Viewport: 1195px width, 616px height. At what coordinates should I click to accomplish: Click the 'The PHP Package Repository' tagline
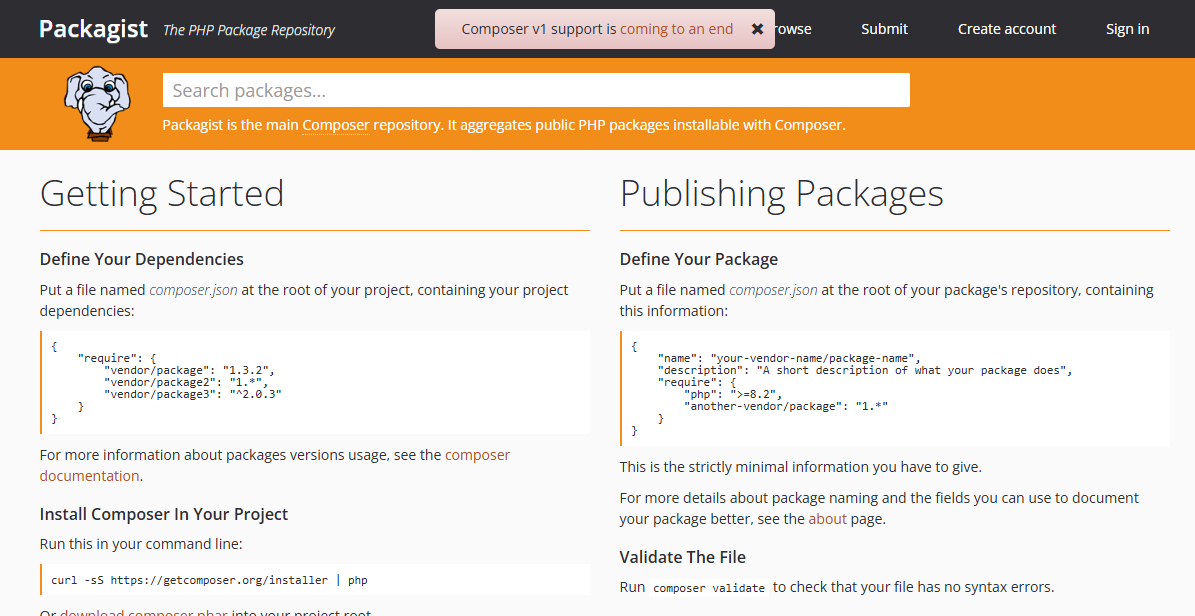coord(249,30)
